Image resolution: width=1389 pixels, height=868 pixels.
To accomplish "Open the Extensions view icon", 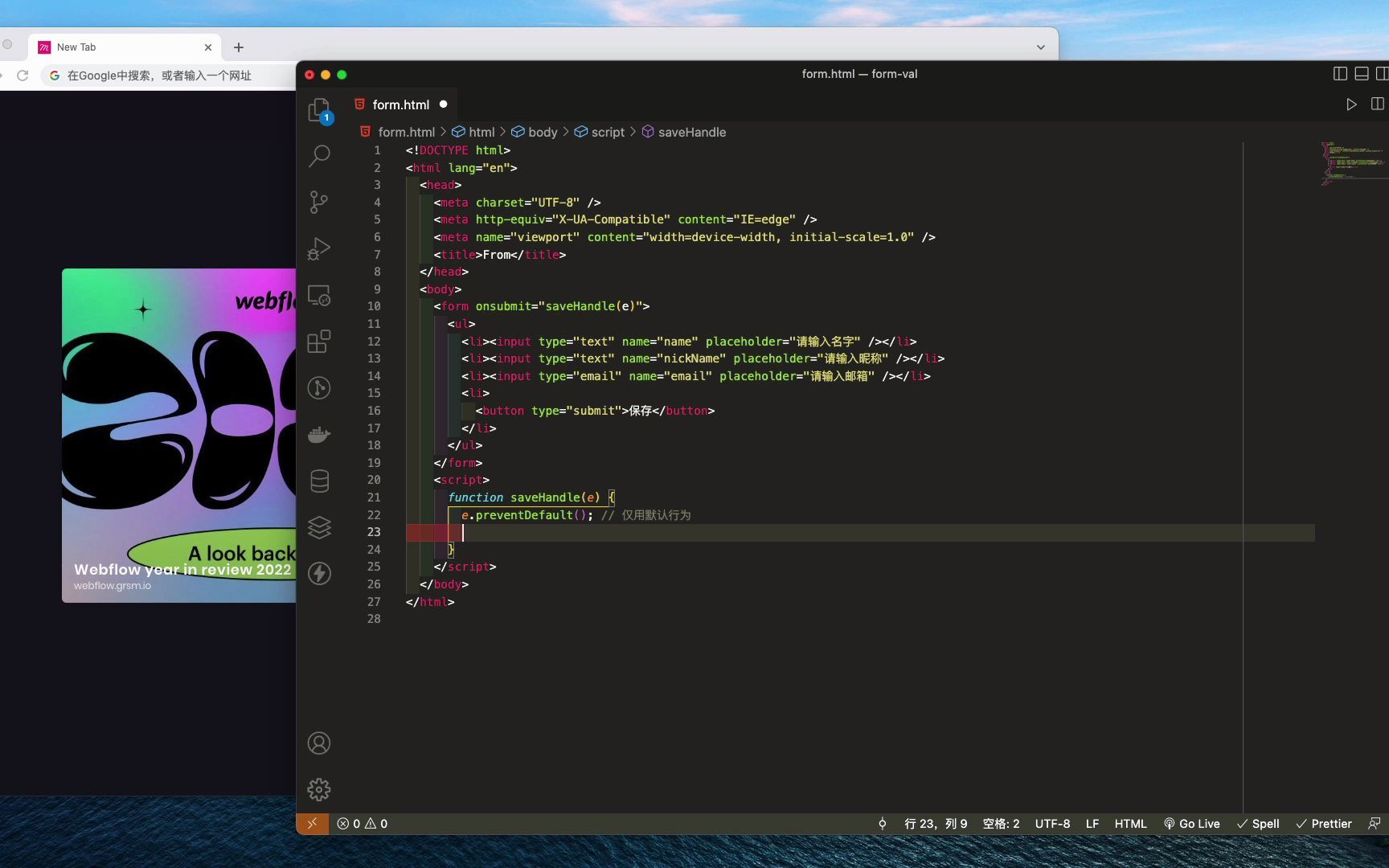I will coord(319,342).
